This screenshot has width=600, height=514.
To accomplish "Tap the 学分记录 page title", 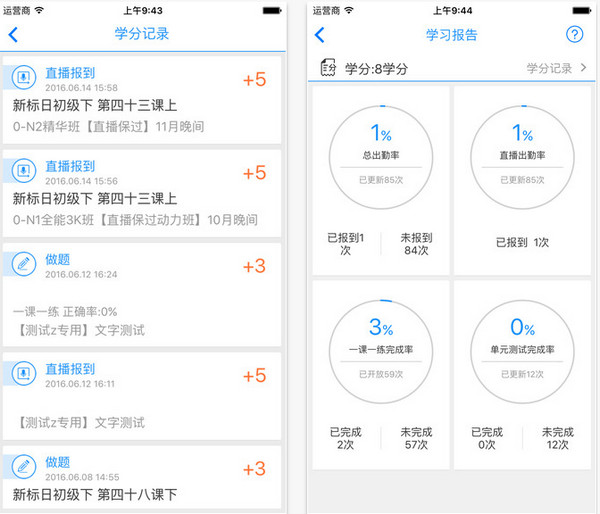I will click(x=142, y=34).
